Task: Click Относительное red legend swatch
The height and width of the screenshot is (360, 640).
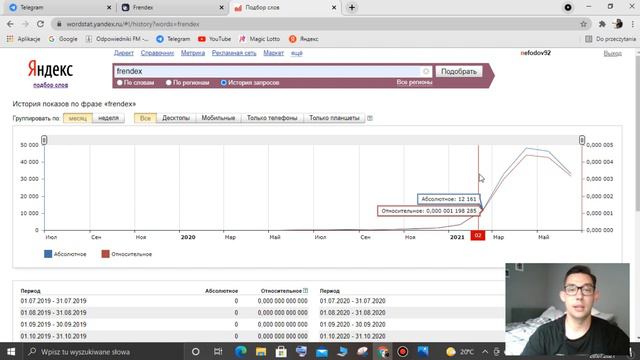Action: point(105,254)
